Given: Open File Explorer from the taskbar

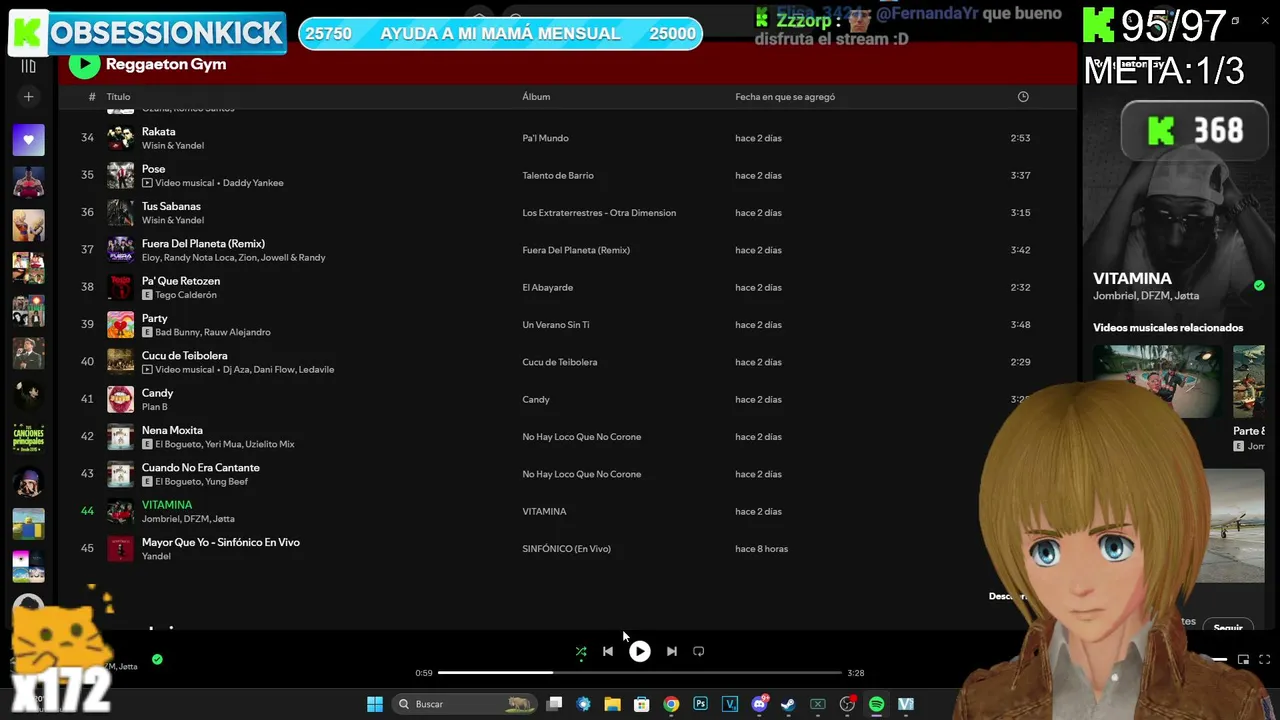Looking at the screenshot, I should click(x=613, y=704).
